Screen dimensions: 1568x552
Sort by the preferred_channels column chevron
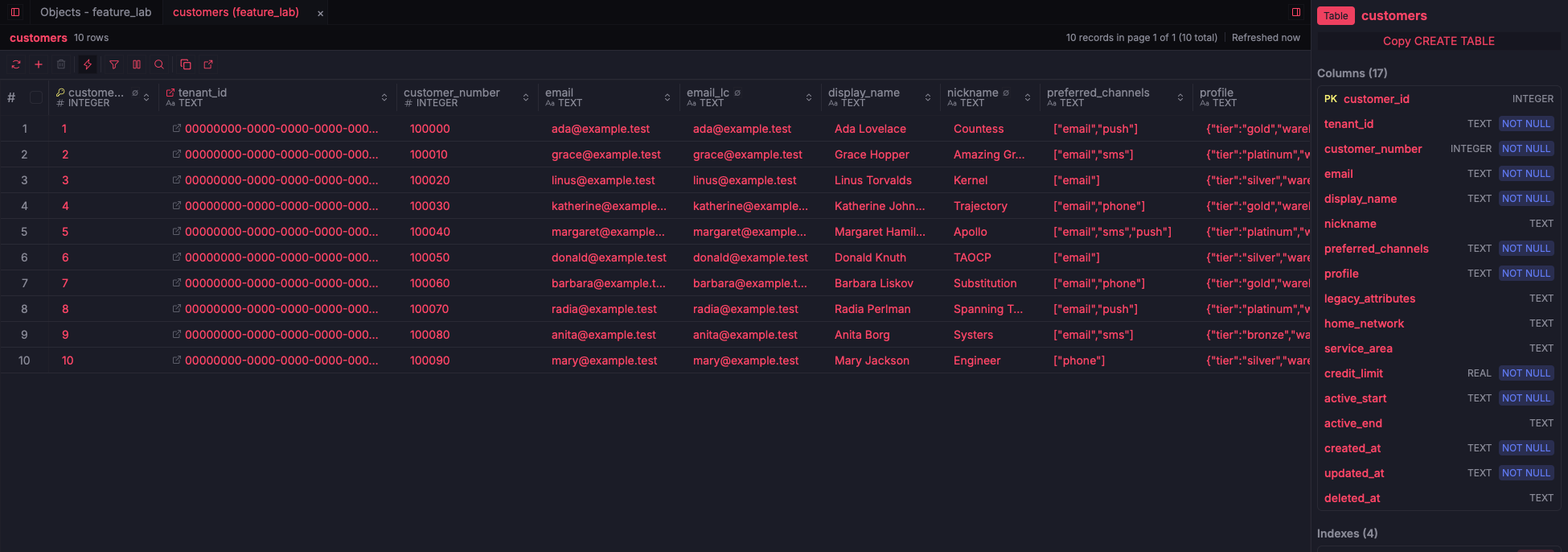point(1180,97)
